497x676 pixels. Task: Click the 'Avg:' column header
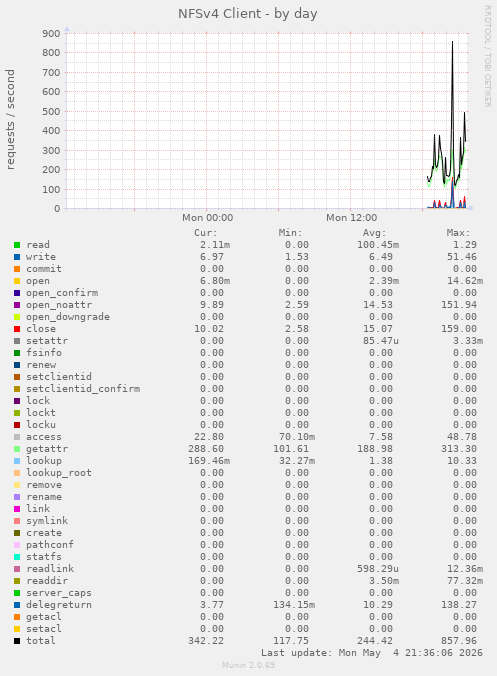pyautogui.click(x=374, y=233)
